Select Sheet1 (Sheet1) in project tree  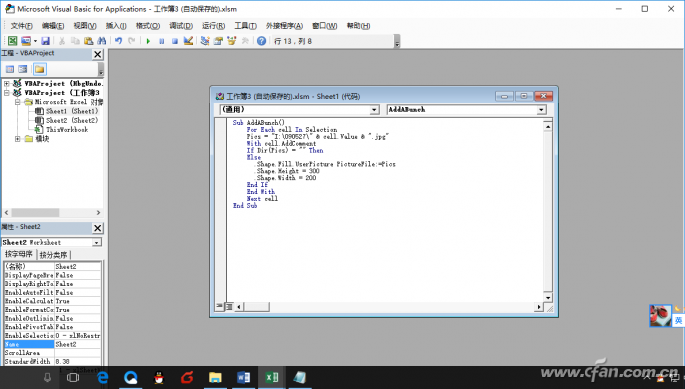pyautogui.click(x=72, y=111)
